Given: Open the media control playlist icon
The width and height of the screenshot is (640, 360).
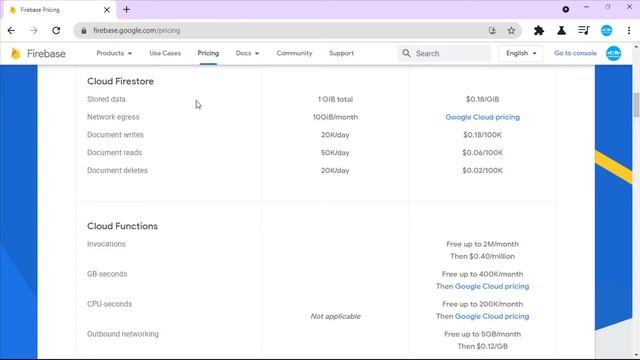Looking at the screenshot, I should (x=584, y=31).
